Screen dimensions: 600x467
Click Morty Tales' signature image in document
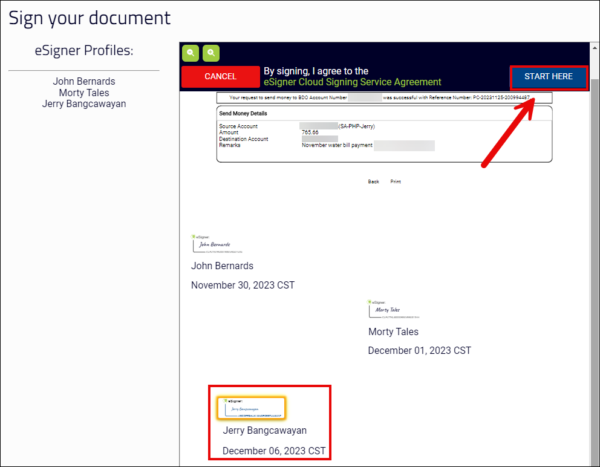click(393, 309)
